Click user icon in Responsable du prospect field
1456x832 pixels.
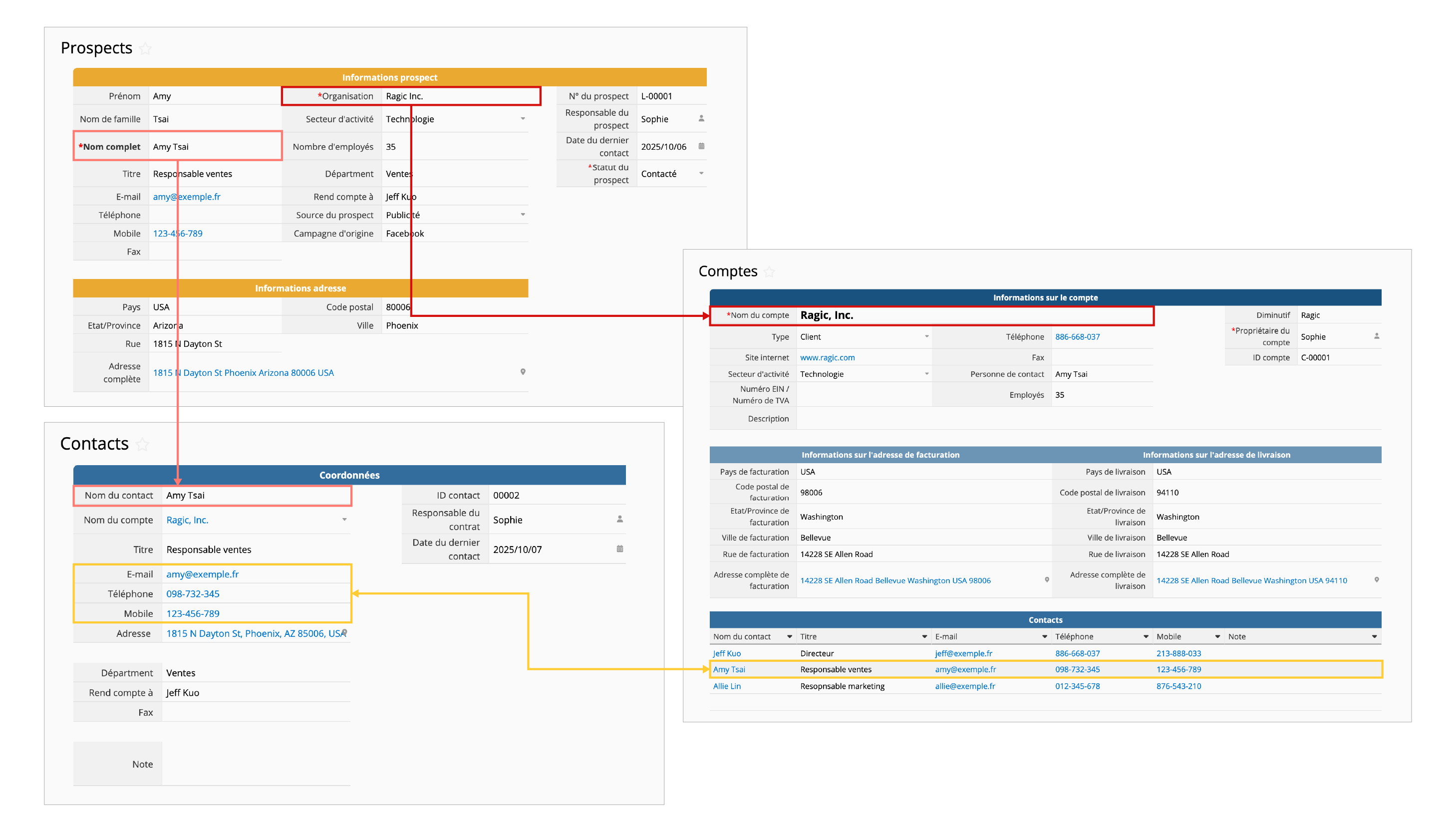point(701,119)
